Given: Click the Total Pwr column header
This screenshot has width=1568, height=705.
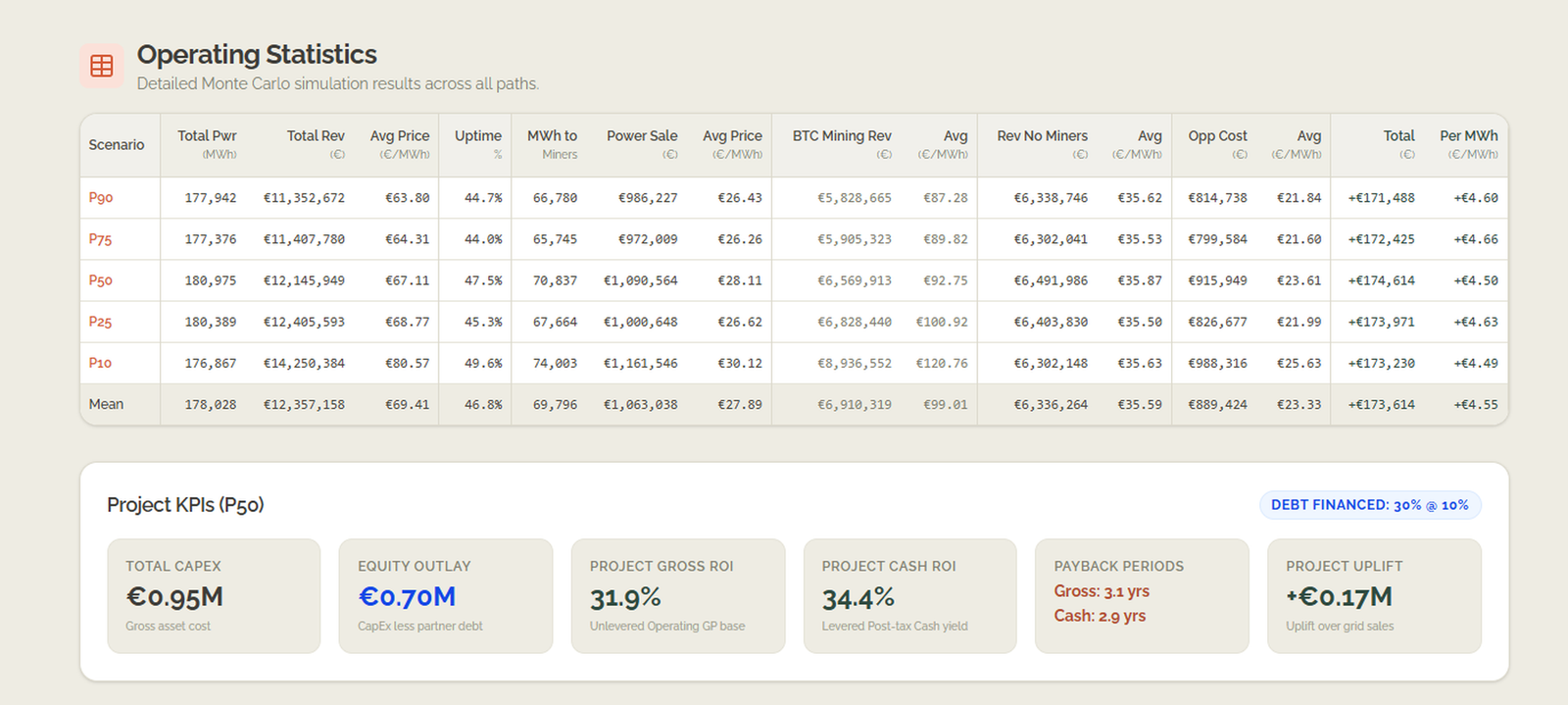Looking at the screenshot, I should pos(207,144).
